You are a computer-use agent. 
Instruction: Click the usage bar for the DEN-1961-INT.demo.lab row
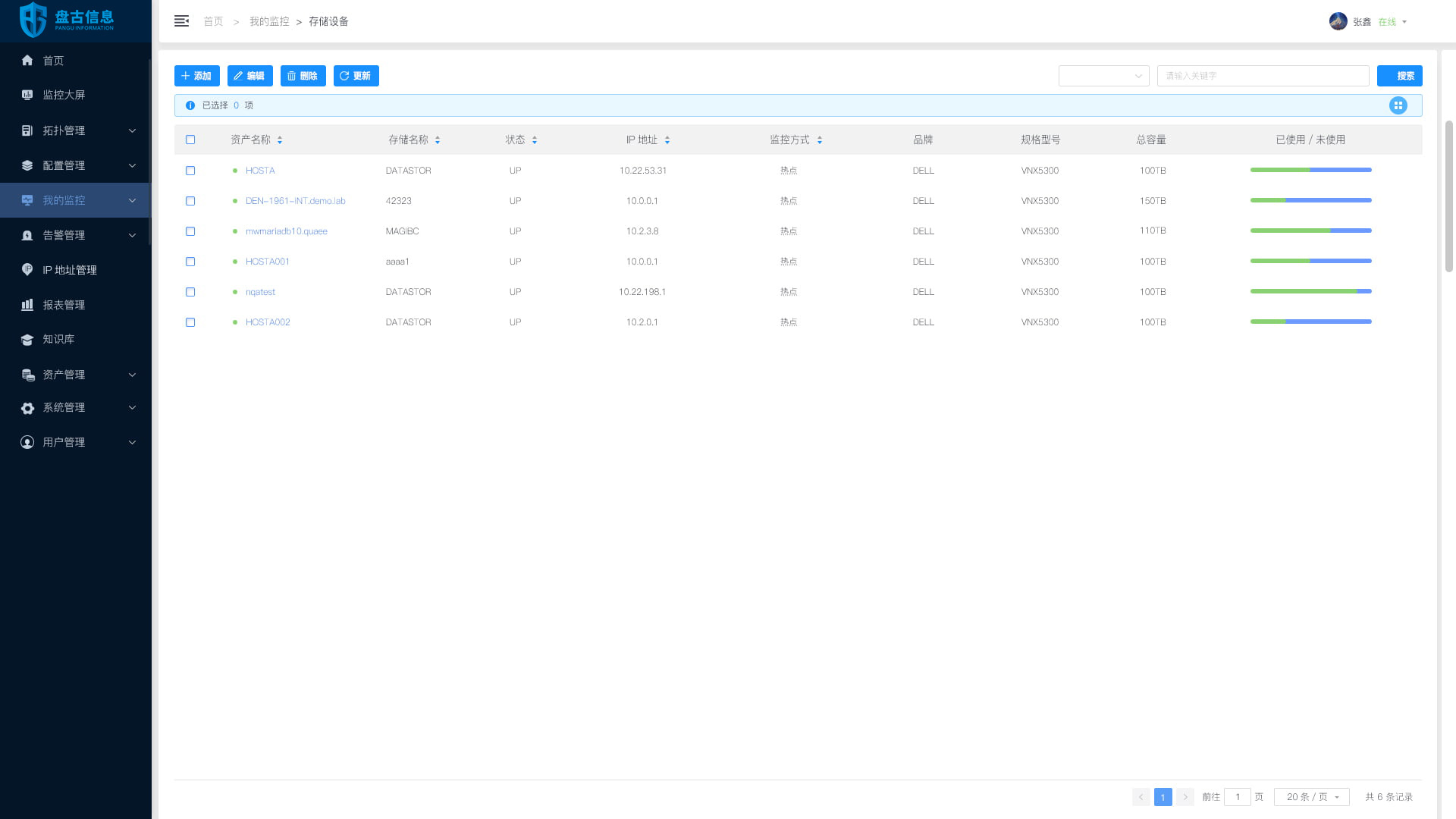(x=1310, y=200)
